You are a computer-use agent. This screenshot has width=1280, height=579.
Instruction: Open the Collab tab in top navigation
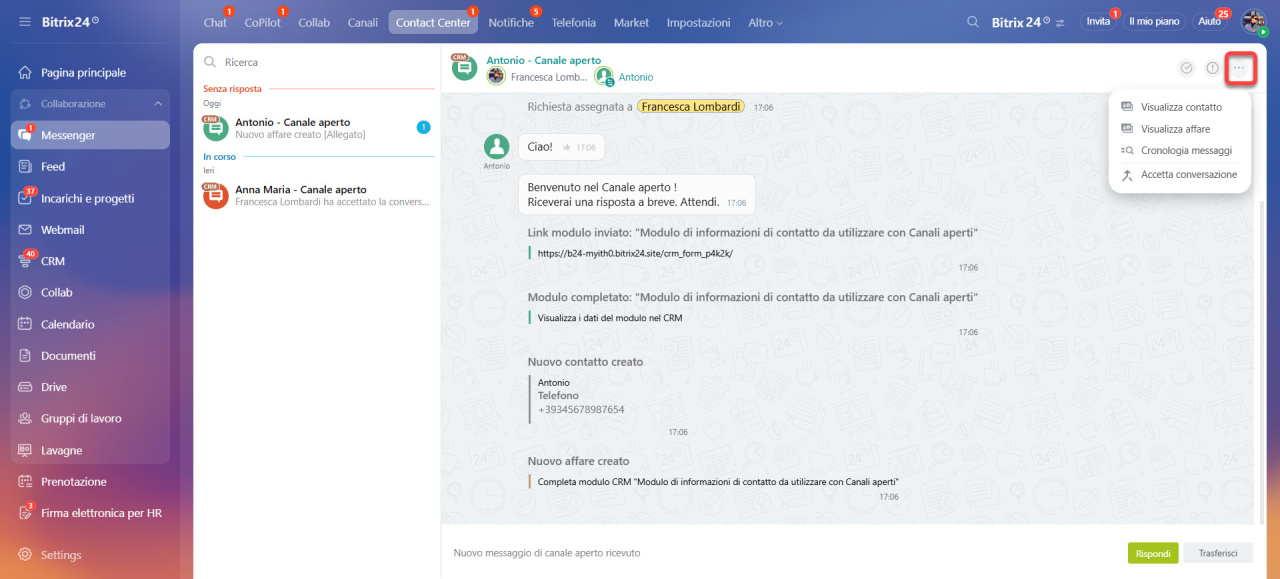(314, 22)
